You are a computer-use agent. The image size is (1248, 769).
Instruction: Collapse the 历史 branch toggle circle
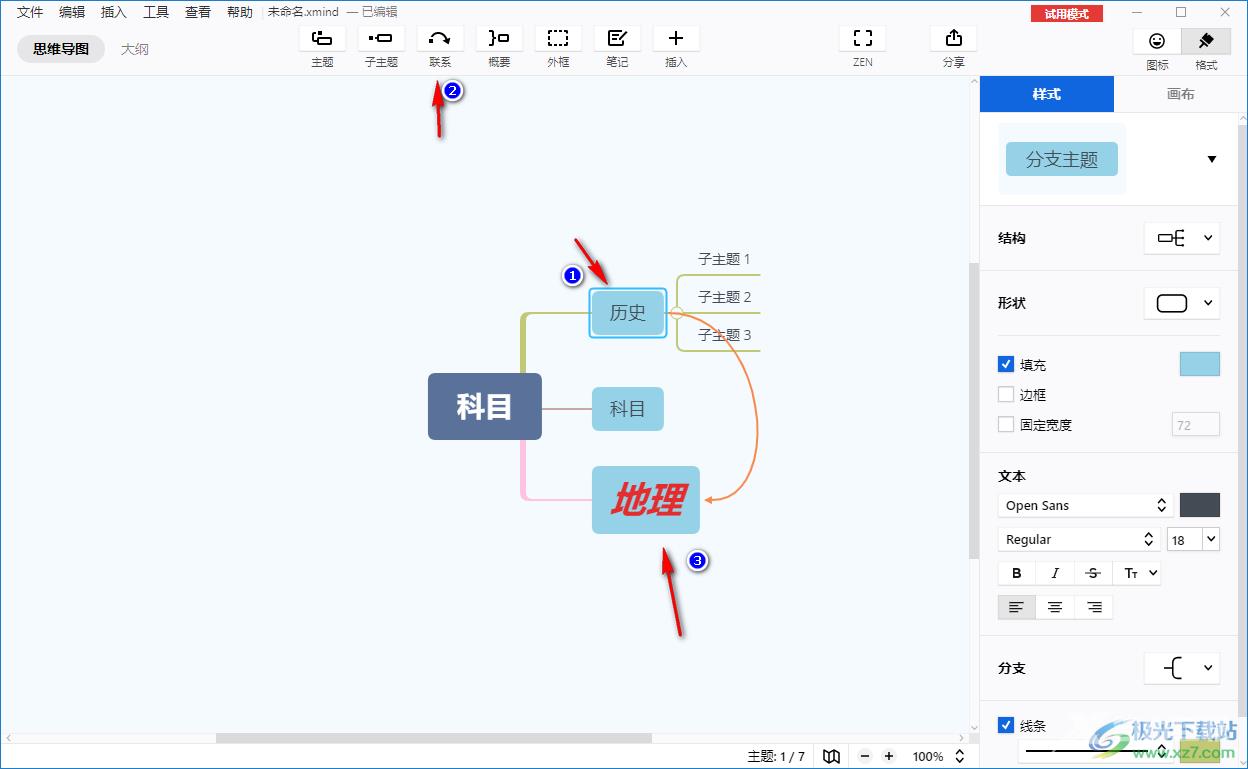click(x=677, y=313)
